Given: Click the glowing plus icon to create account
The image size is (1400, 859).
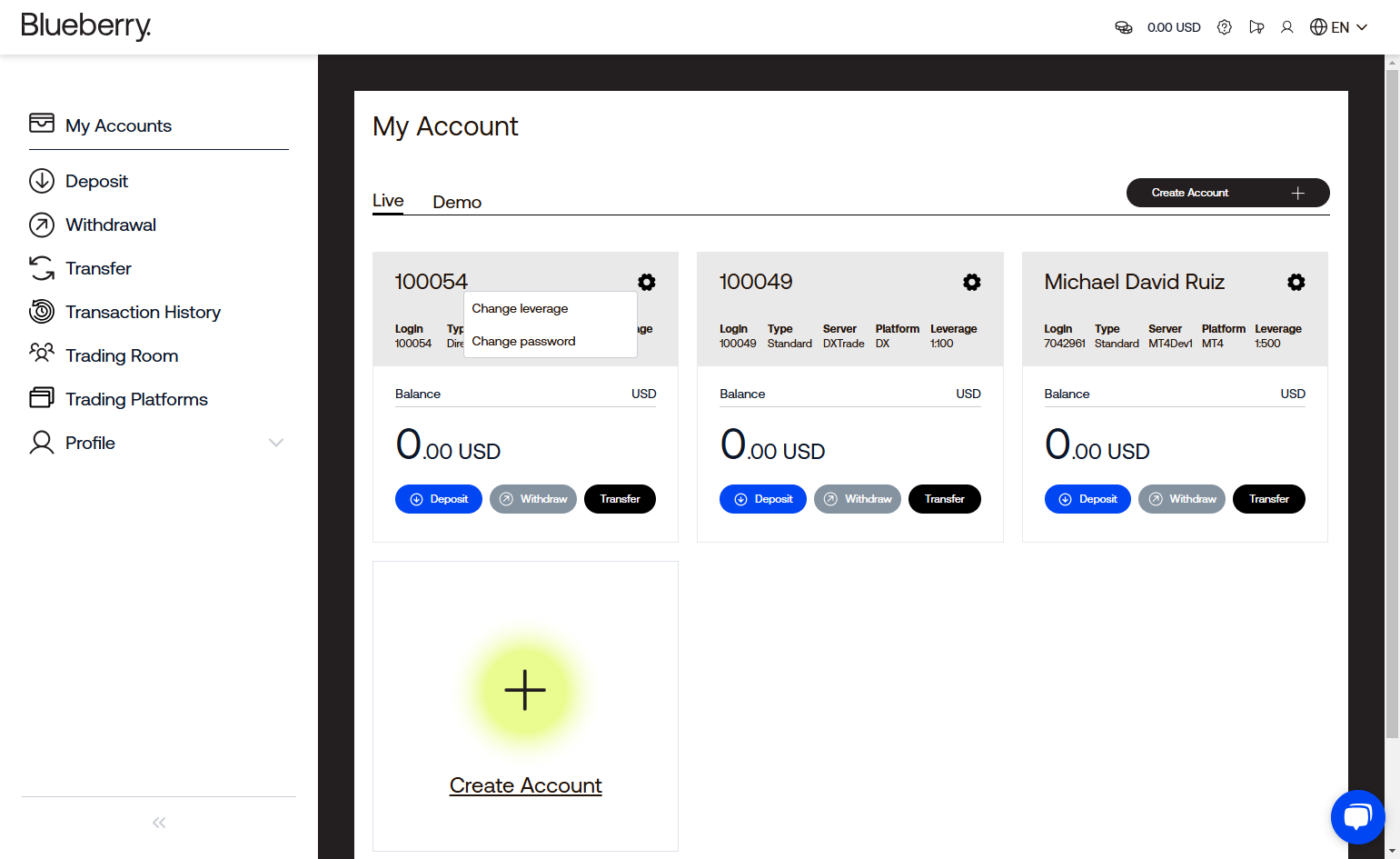Looking at the screenshot, I should pos(525,689).
